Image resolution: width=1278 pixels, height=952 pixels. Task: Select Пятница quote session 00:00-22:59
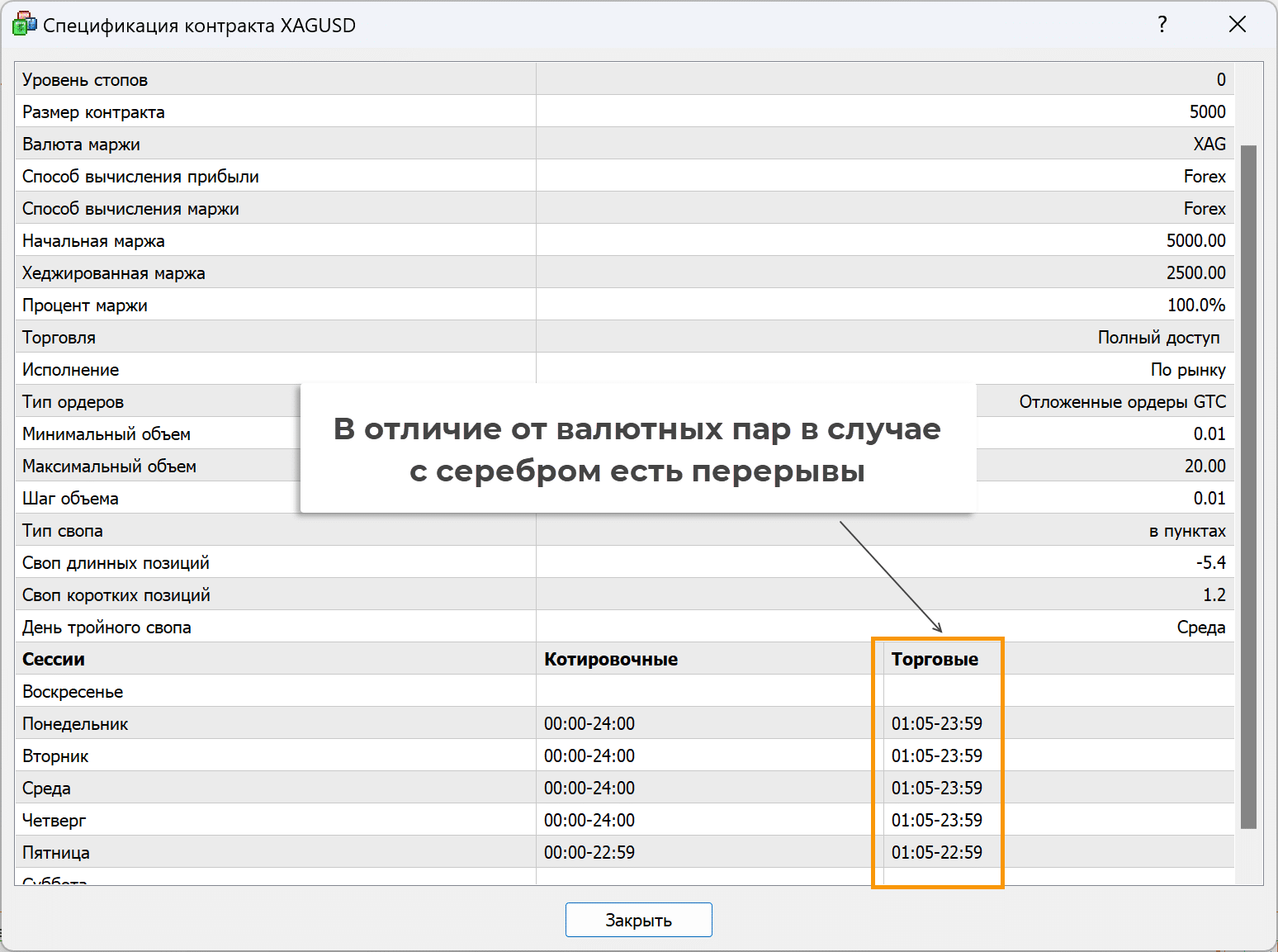click(x=589, y=853)
